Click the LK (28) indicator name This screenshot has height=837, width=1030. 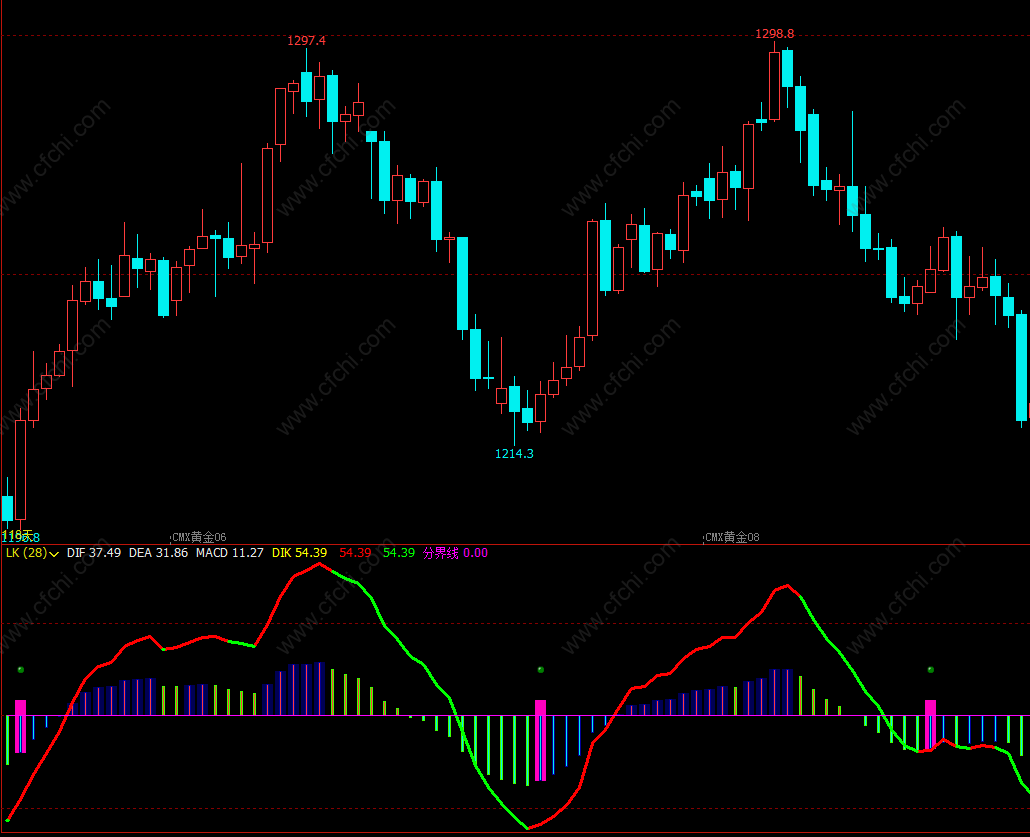26,553
